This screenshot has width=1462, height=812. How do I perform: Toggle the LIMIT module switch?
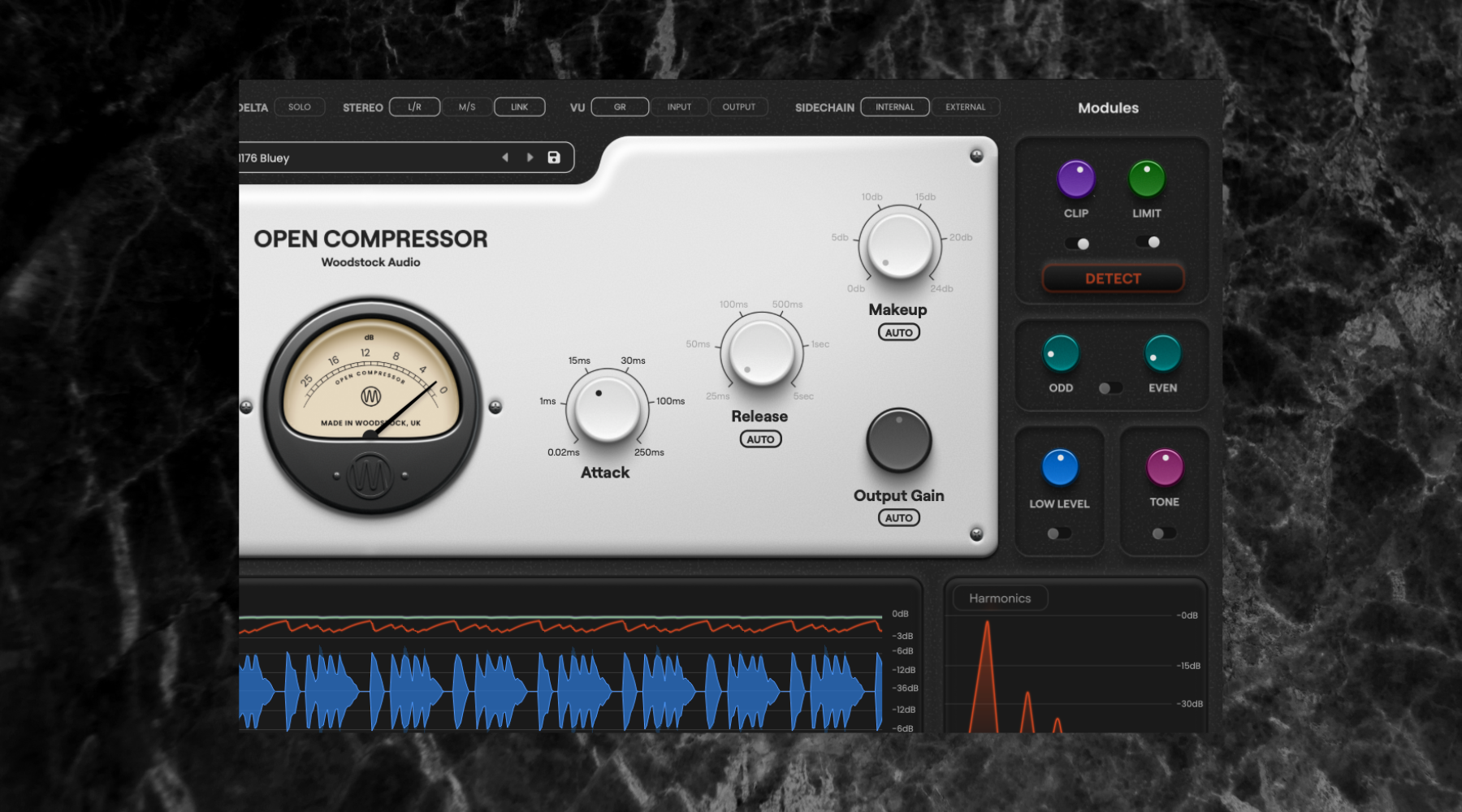pyautogui.click(x=1148, y=242)
